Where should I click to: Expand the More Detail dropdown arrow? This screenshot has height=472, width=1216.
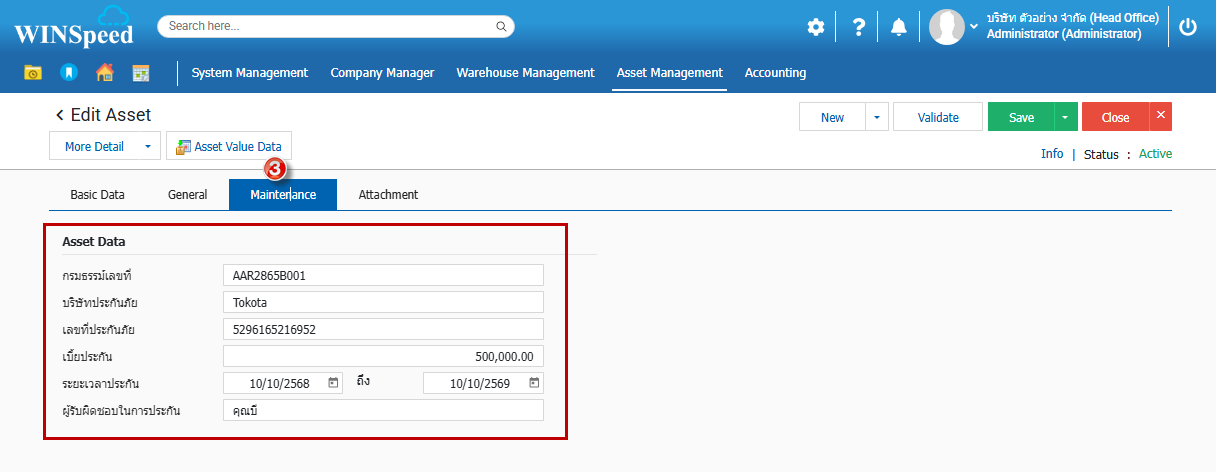(x=147, y=147)
